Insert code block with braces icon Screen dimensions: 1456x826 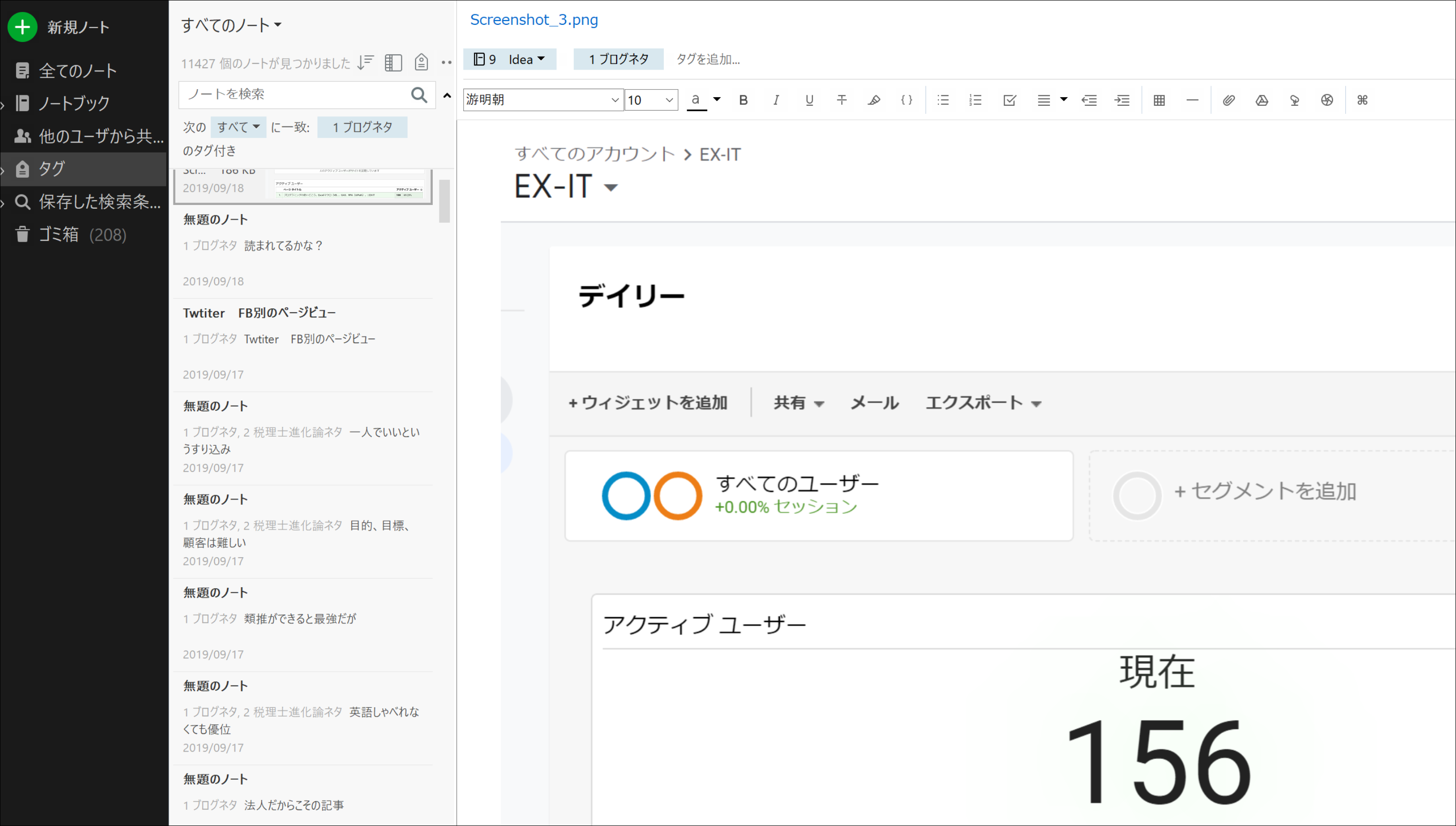pyautogui.click(x=907, y=101)
